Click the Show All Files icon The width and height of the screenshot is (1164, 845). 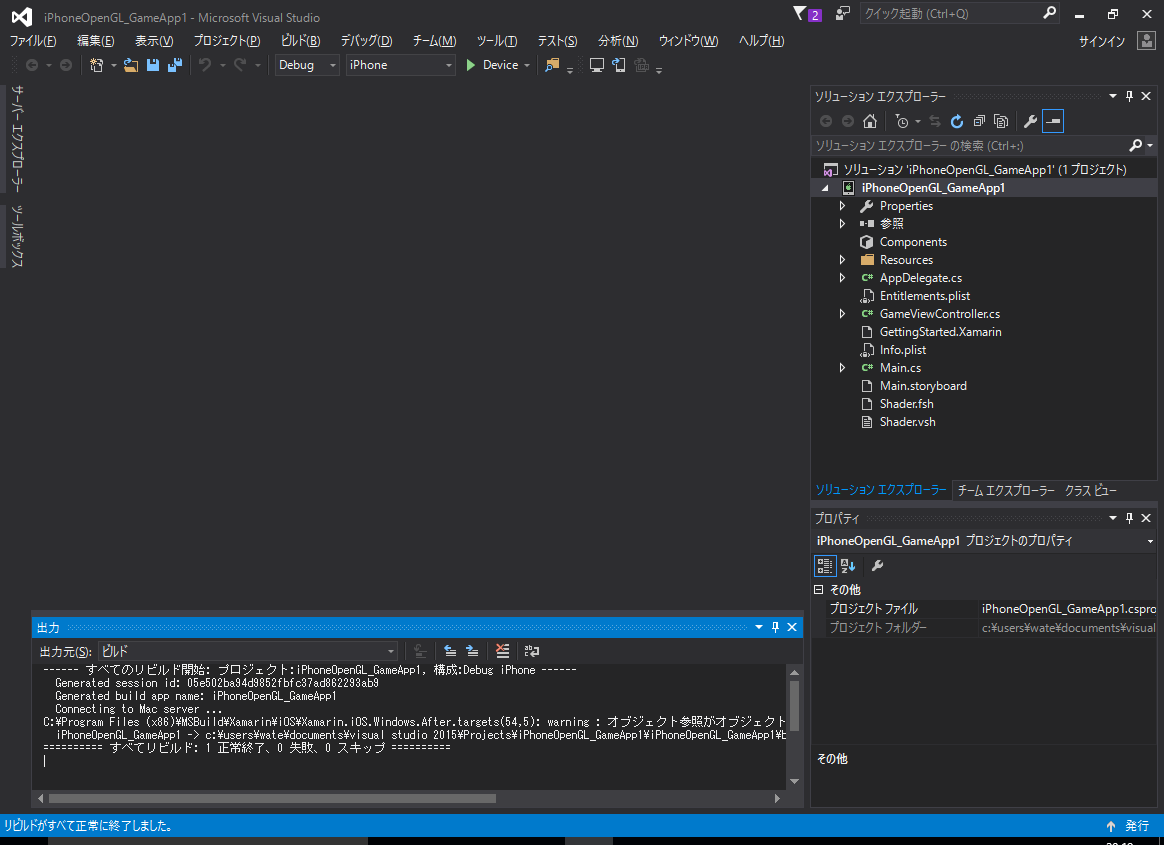1001,121
